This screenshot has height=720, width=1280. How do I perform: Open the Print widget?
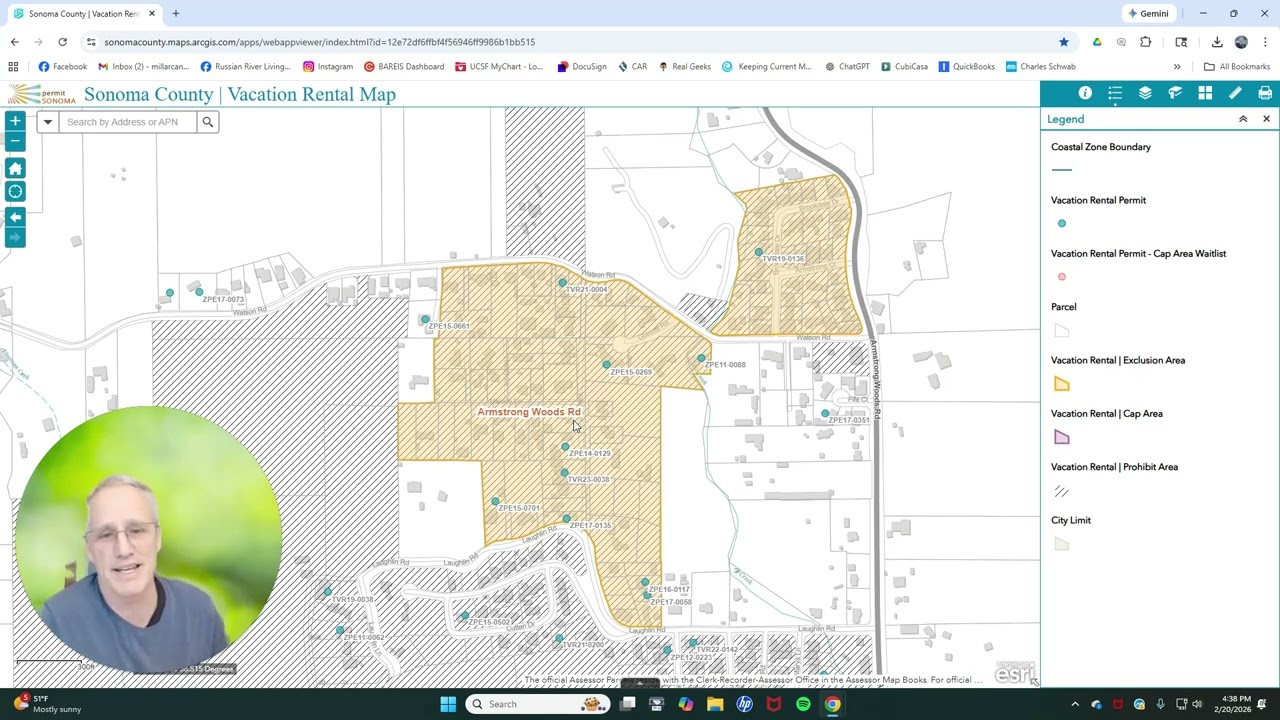1265,93
